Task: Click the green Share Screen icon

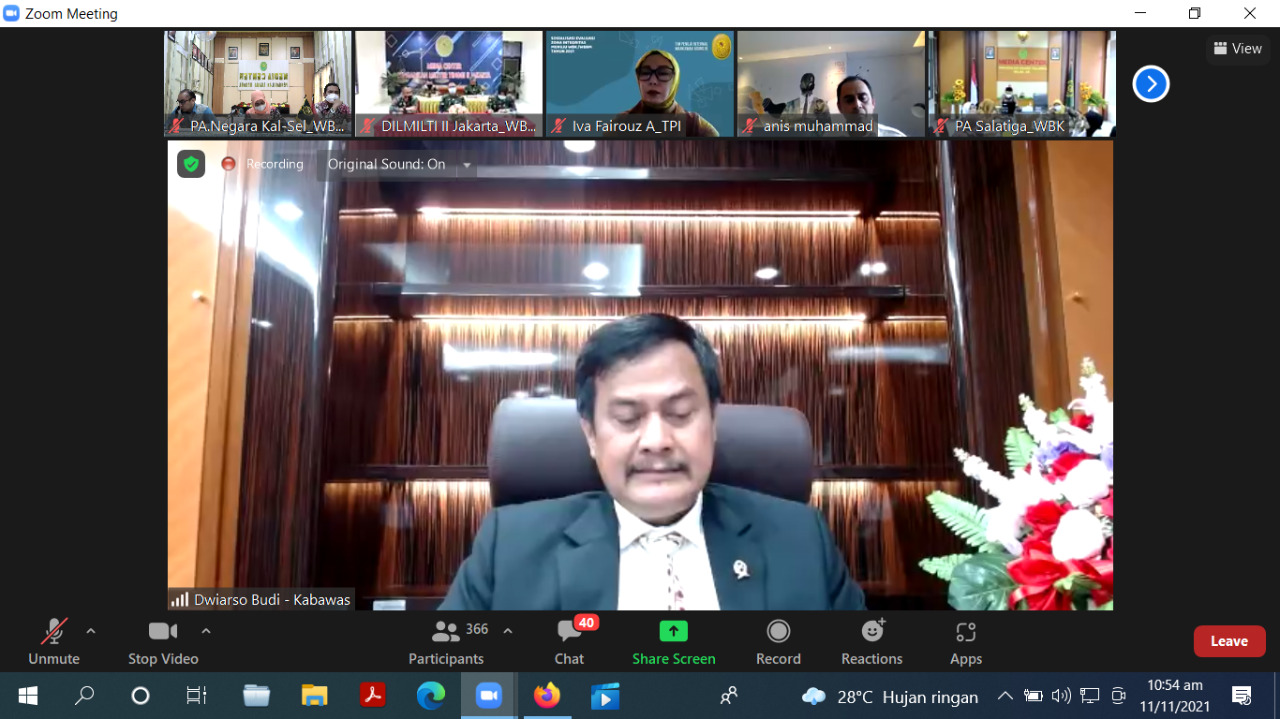Action: (673, 631)
